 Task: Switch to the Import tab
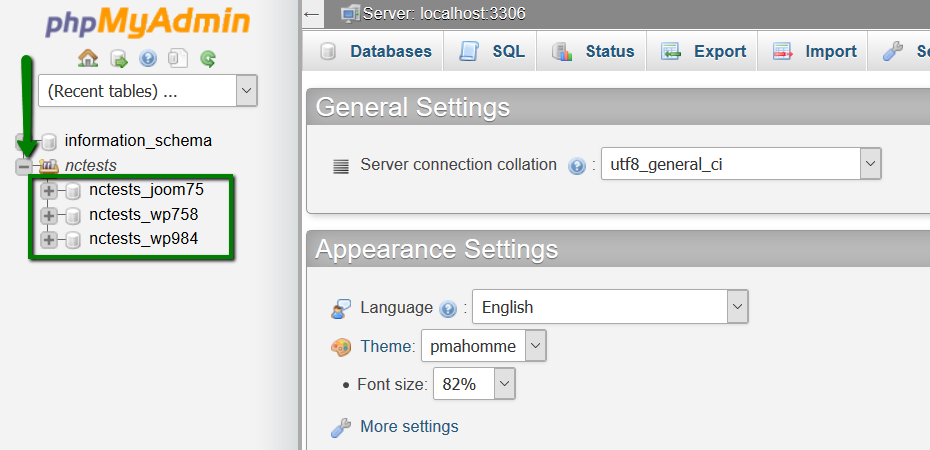coord(813,52)
